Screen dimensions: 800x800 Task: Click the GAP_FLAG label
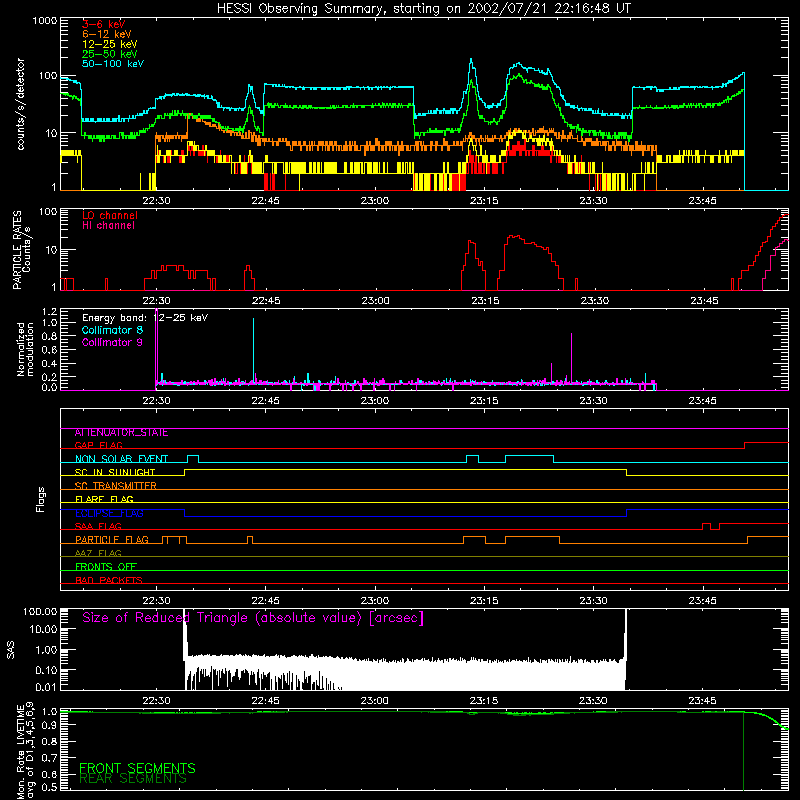pos(98,445)
